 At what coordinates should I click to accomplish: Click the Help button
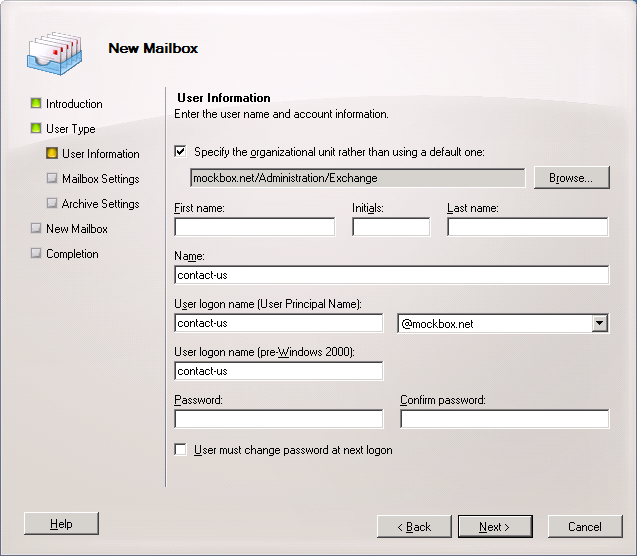tap(61, 524)
